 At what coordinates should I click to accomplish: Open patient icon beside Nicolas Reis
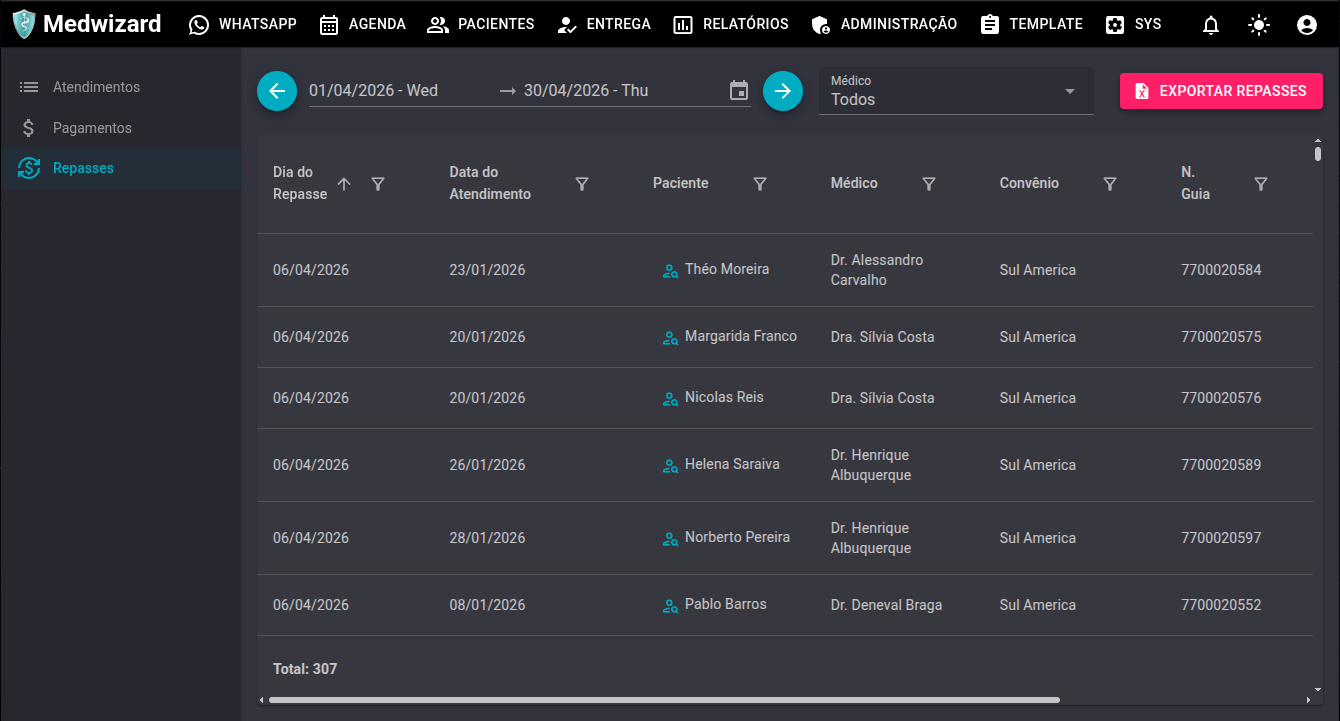671,399
